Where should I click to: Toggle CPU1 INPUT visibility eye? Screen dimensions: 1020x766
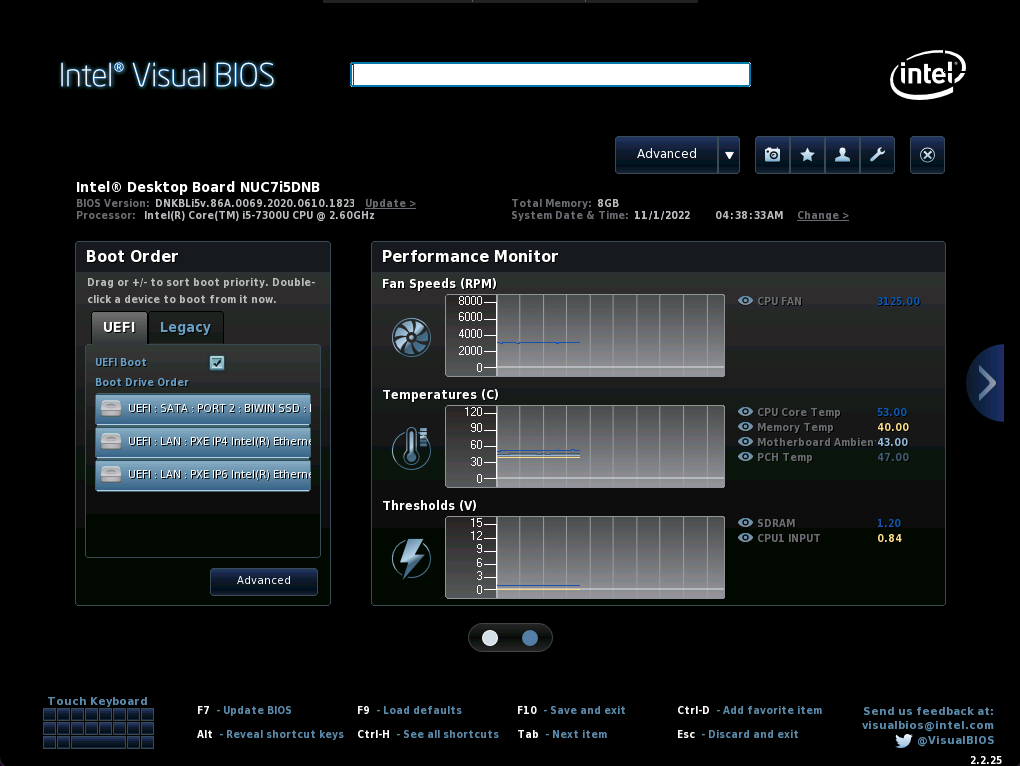coord(745,538)
